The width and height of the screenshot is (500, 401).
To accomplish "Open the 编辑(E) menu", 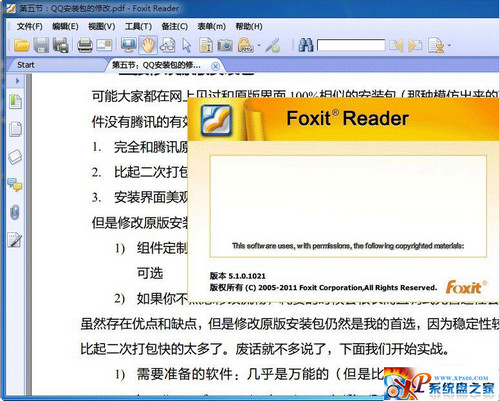I will (x=65, y=26).
